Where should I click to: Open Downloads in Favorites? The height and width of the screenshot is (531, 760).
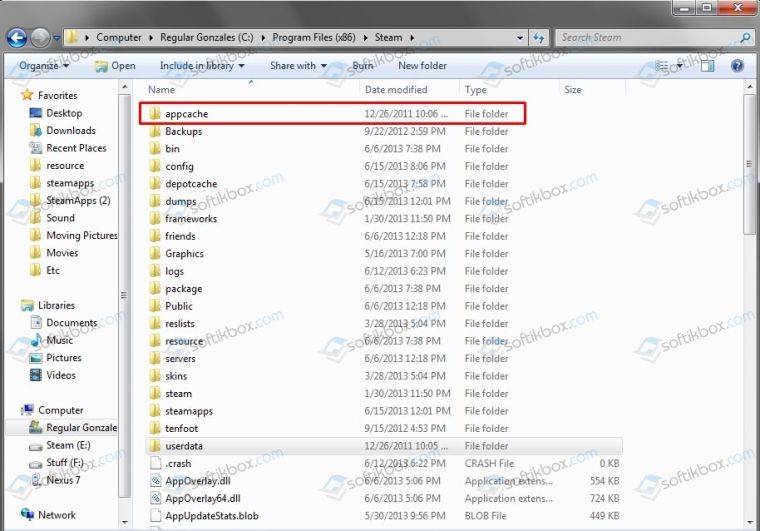click(x=63, y=130)
